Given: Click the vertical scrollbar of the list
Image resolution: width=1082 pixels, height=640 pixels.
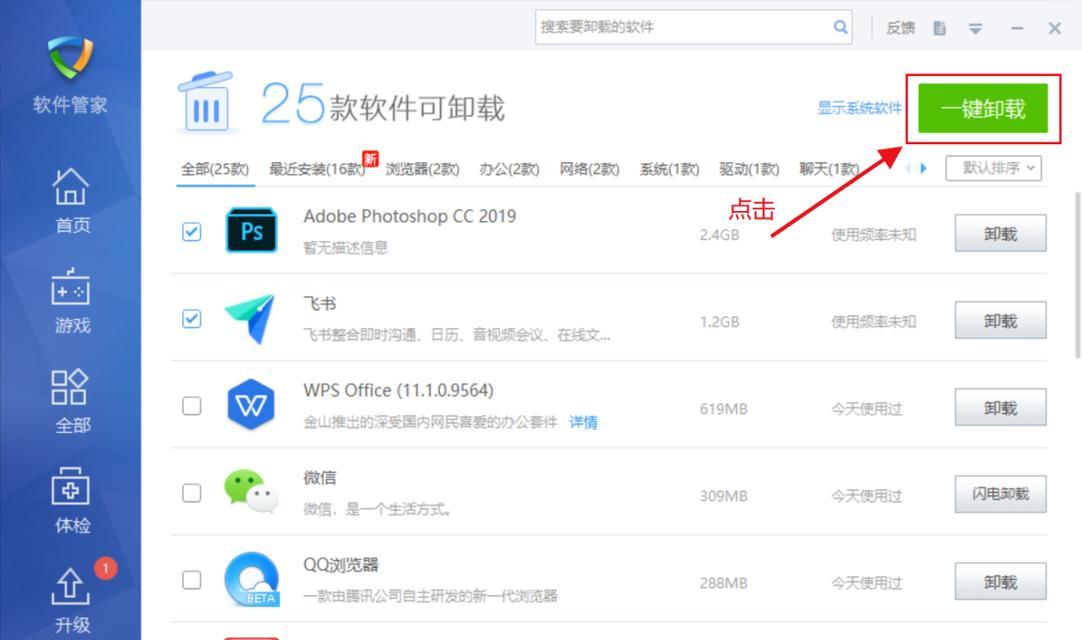Looking at the screenshot, I should tap(1076, 275).
